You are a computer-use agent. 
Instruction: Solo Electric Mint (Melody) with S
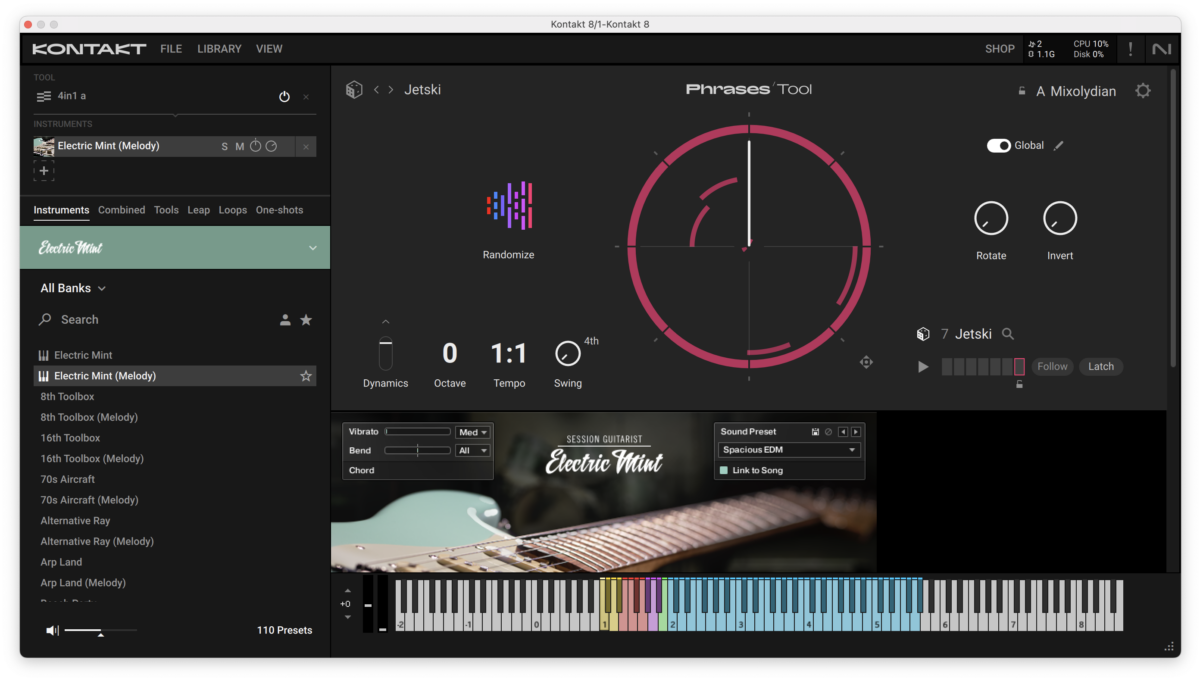(225, 147)
